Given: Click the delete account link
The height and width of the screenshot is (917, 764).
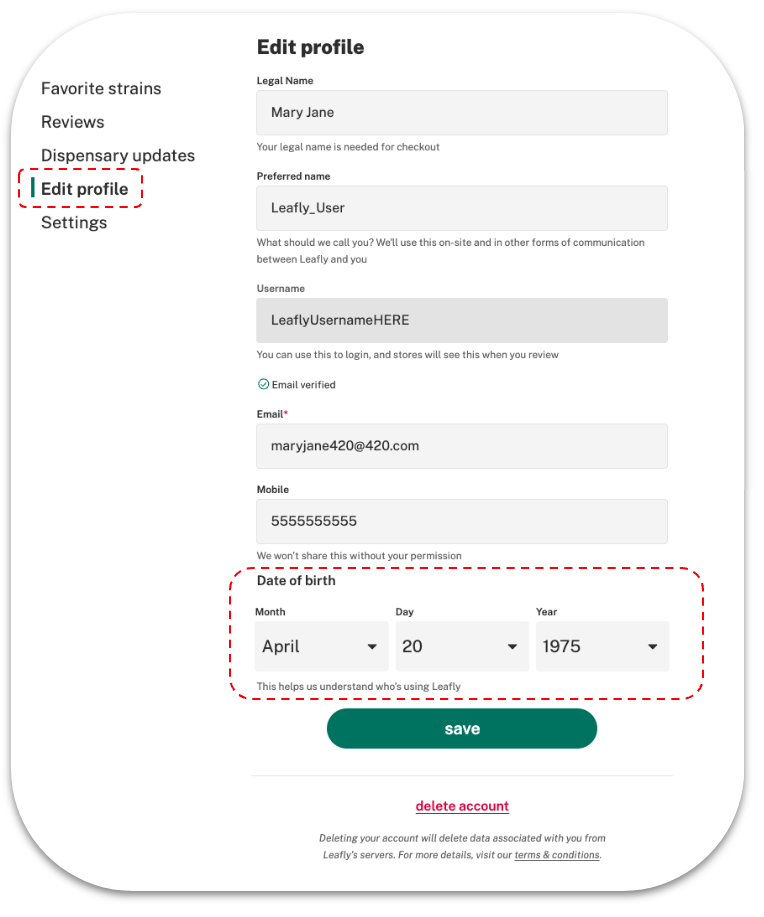Looking at the screenshot, I should pos(462,806).
